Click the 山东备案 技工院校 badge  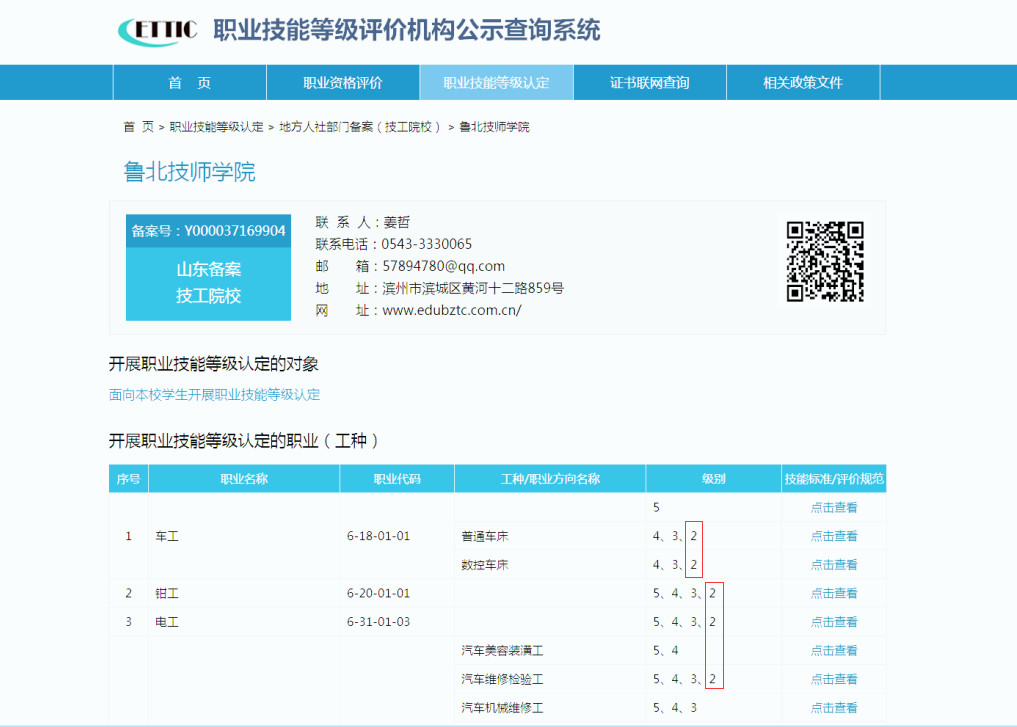pyautogui.click(x=208, y=283)
